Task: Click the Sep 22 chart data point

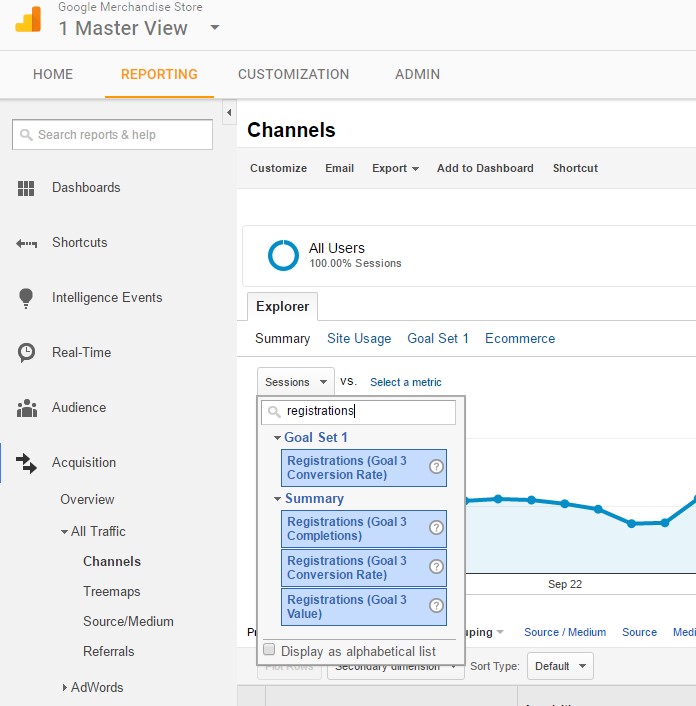Action: pos(565,504)
